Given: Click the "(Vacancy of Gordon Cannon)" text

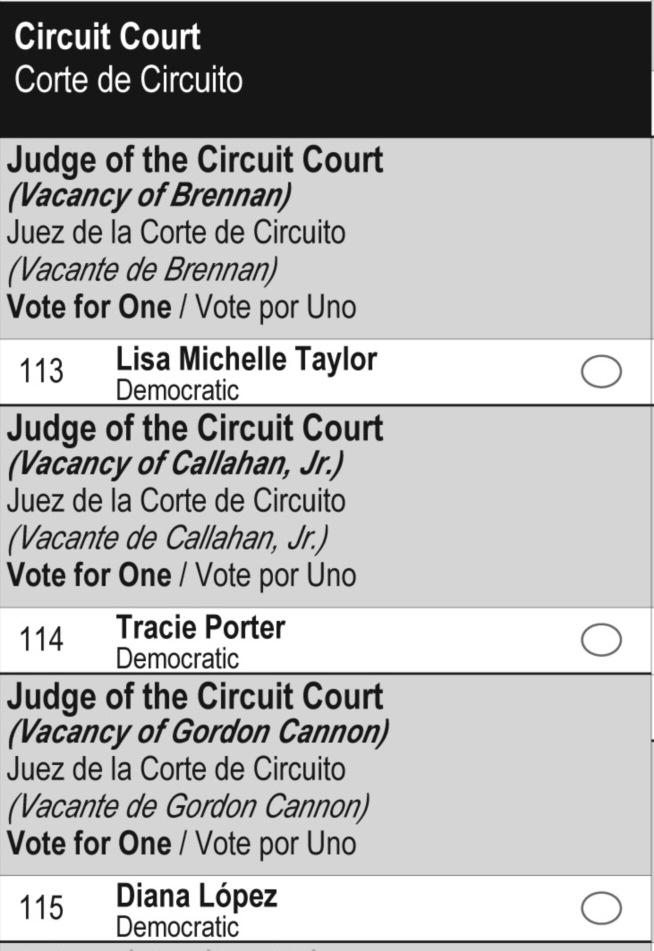Looking at the screenshot, I should [197, 732].
